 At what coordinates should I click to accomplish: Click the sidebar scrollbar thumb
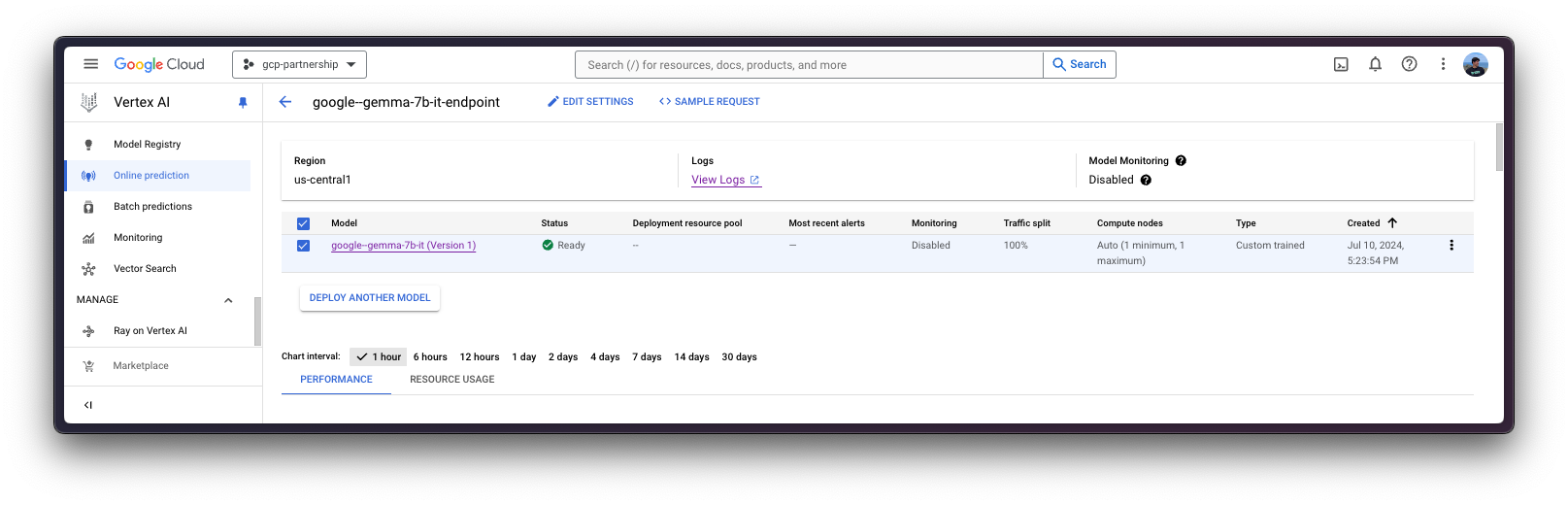pos(257,321)
